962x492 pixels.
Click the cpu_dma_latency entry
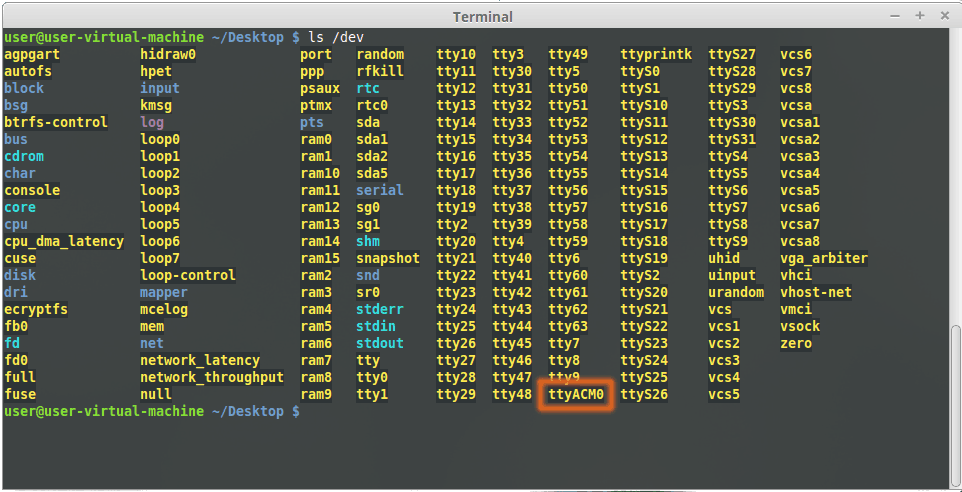coord(64,241)
